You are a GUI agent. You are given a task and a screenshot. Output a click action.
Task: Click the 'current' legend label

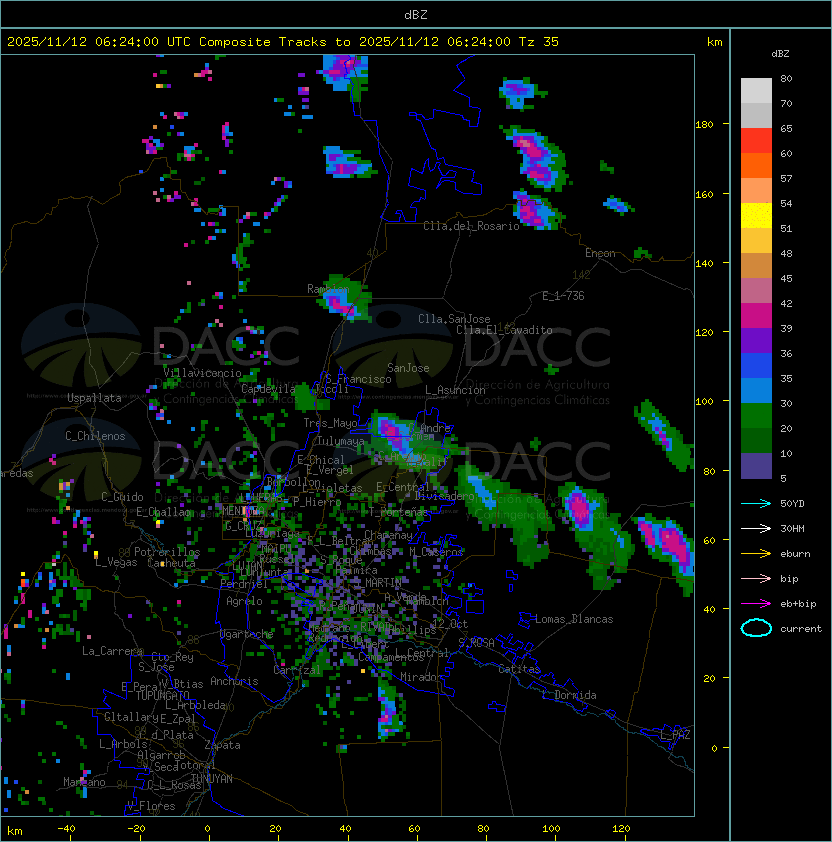(801, 629)
